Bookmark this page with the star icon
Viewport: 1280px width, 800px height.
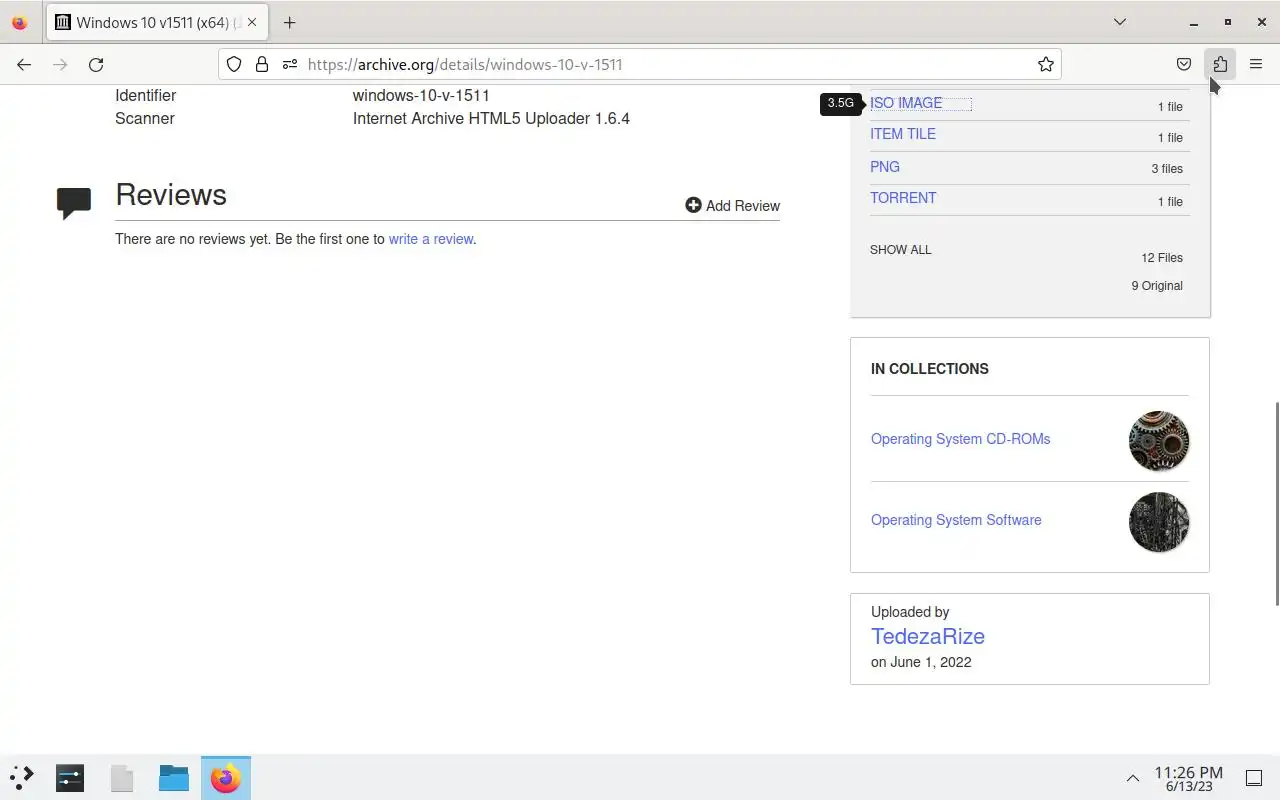click(1046, 64)
